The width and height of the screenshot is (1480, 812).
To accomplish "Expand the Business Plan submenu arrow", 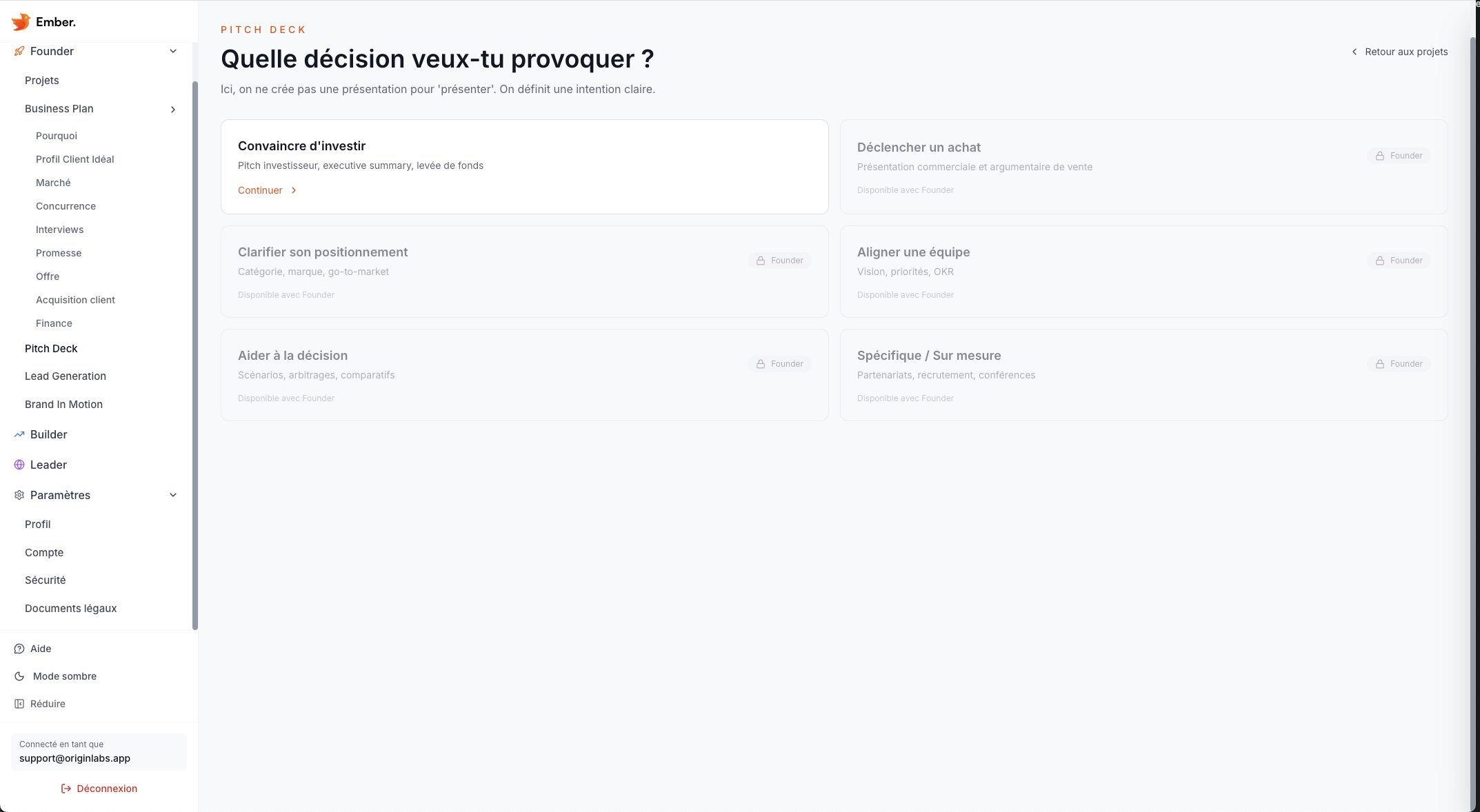I will coord(173,110).
